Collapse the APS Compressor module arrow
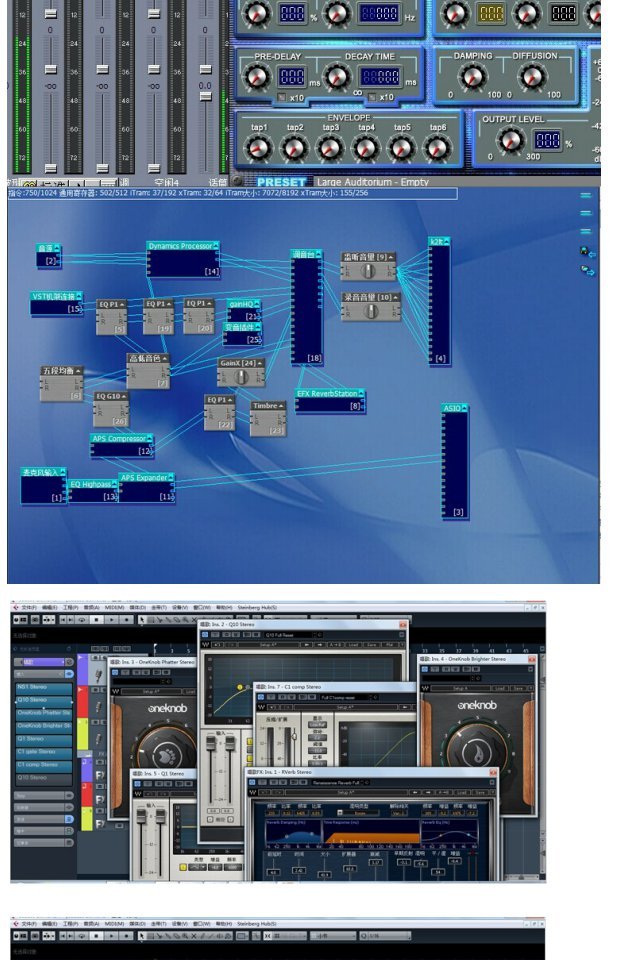The width and height of the screenshot is (620, 960). pyautogui.click(x=150, y=438)
